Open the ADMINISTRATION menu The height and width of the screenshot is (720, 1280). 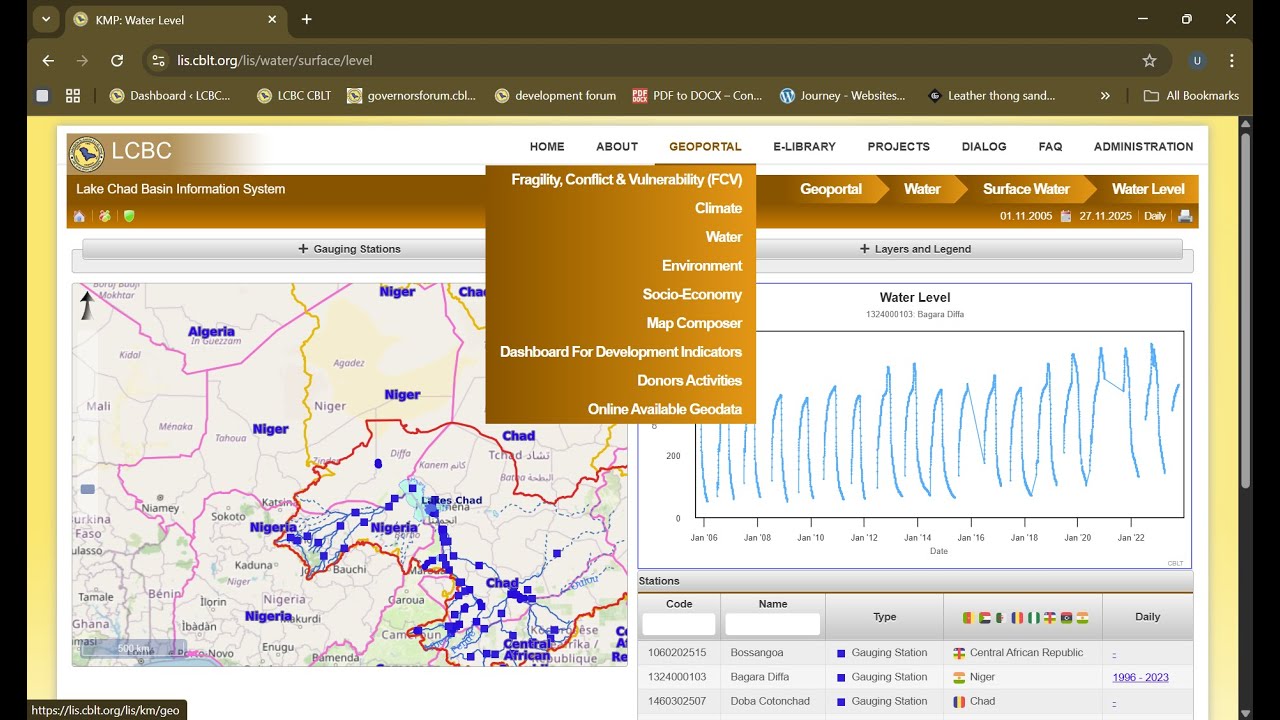[1143, 146]
